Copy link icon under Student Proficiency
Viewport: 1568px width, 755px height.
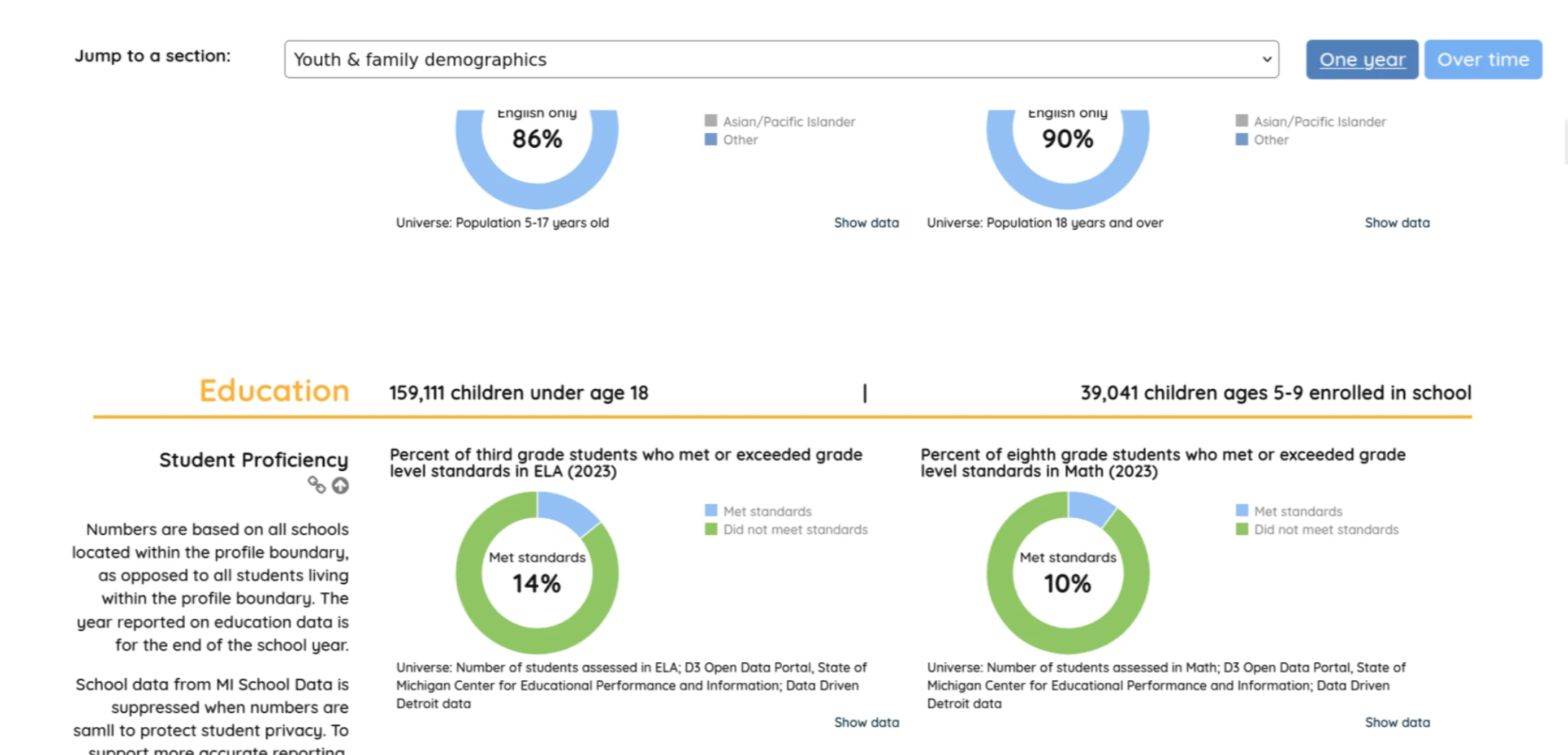[316, 485]
